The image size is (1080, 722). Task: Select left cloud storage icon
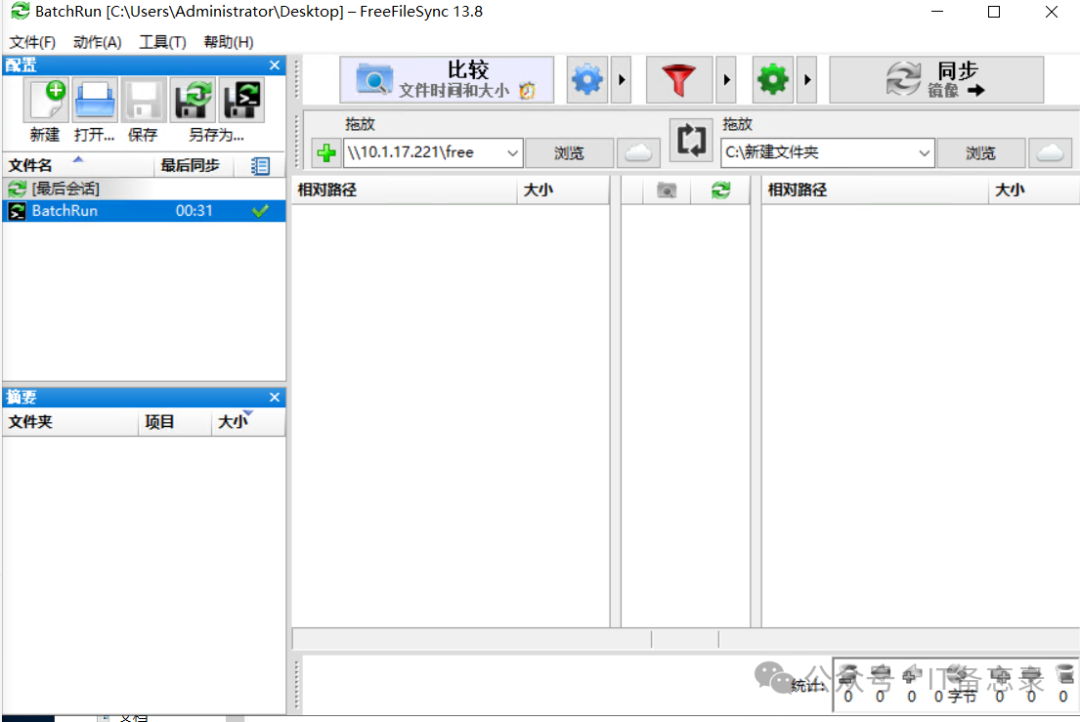[638, 153]
